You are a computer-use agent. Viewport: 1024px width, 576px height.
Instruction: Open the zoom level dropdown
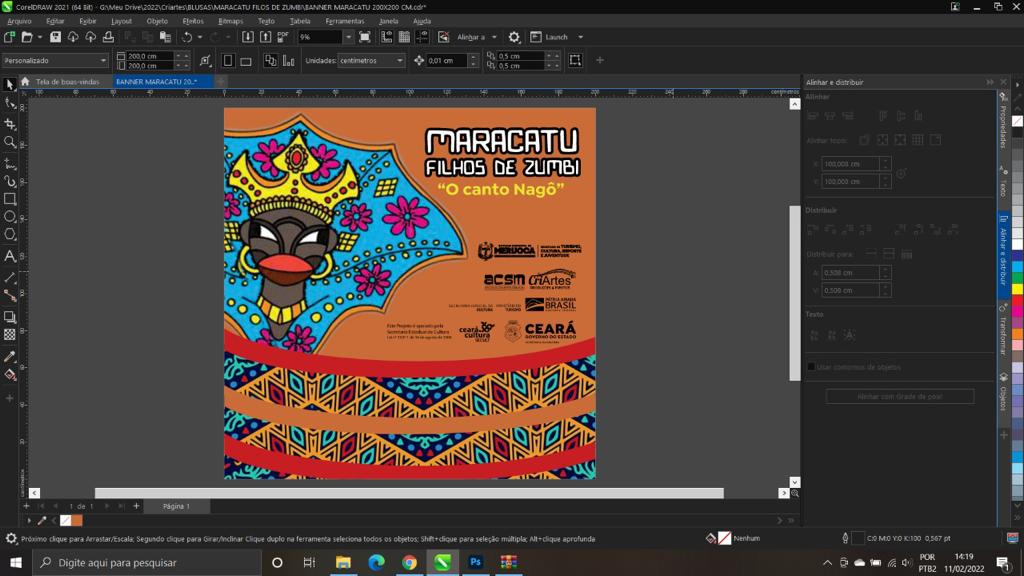[x=348, y=37]
